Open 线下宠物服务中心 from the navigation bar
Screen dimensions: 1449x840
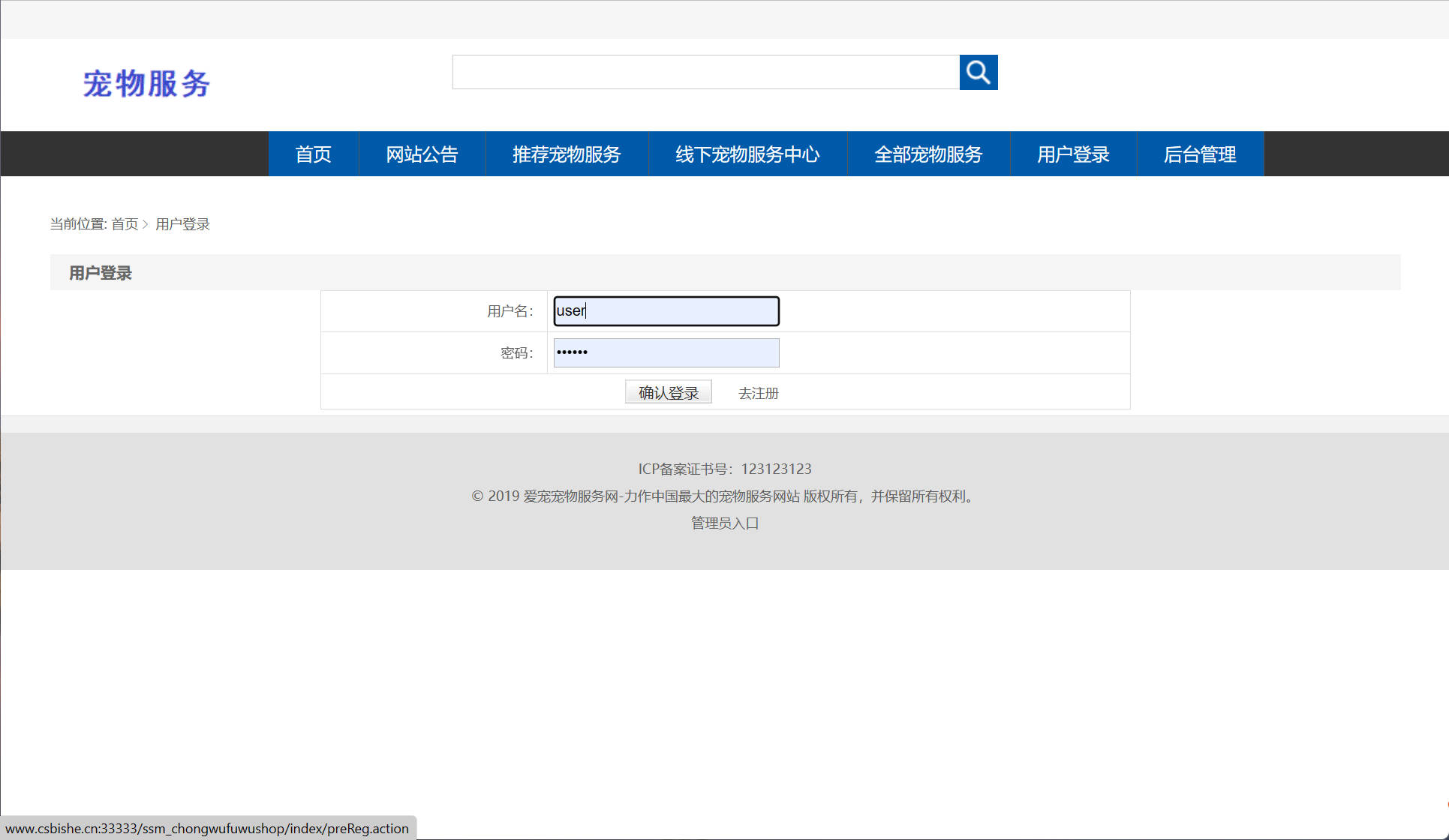pyautogui.click(x=747, y=154)
